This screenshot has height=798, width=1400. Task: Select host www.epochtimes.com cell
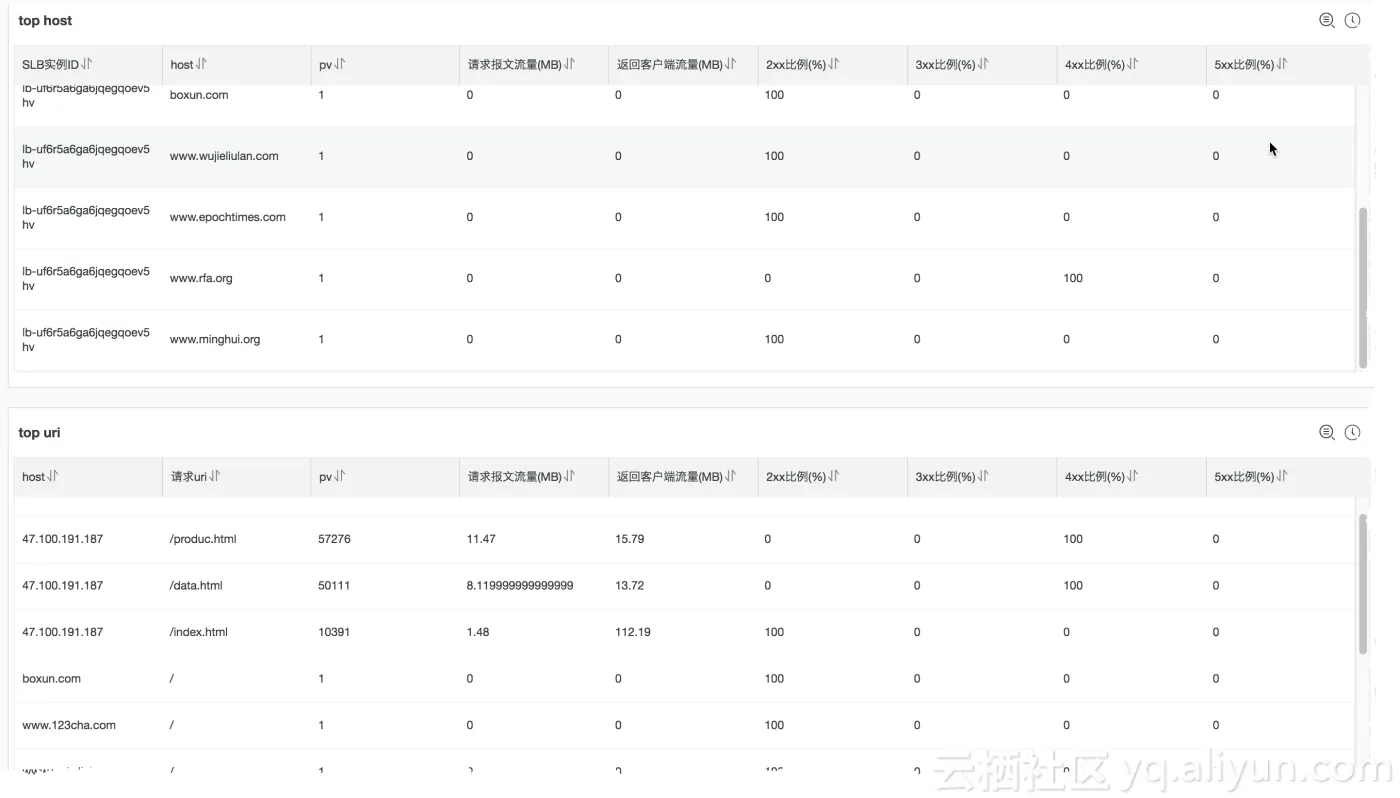click(x=228, y=217)
